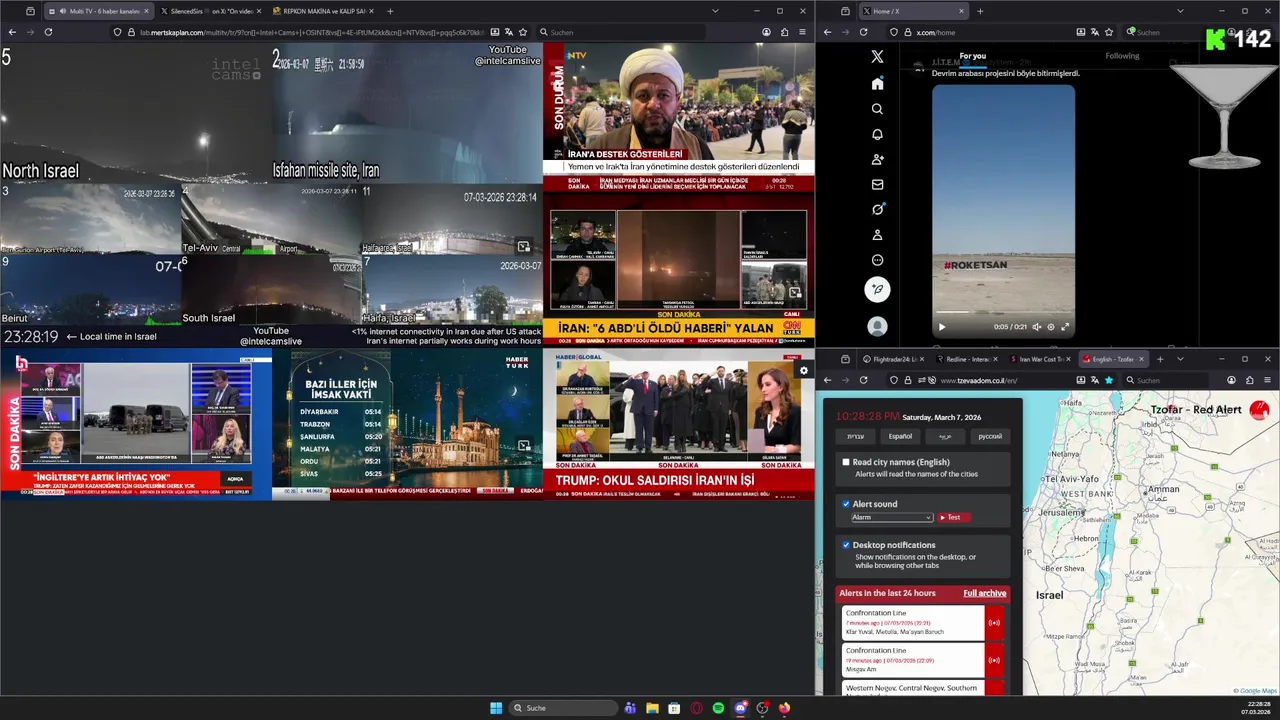1280x720 pixels.
Task: Unmute the X video speaker icon
Action: (1036, 327)
